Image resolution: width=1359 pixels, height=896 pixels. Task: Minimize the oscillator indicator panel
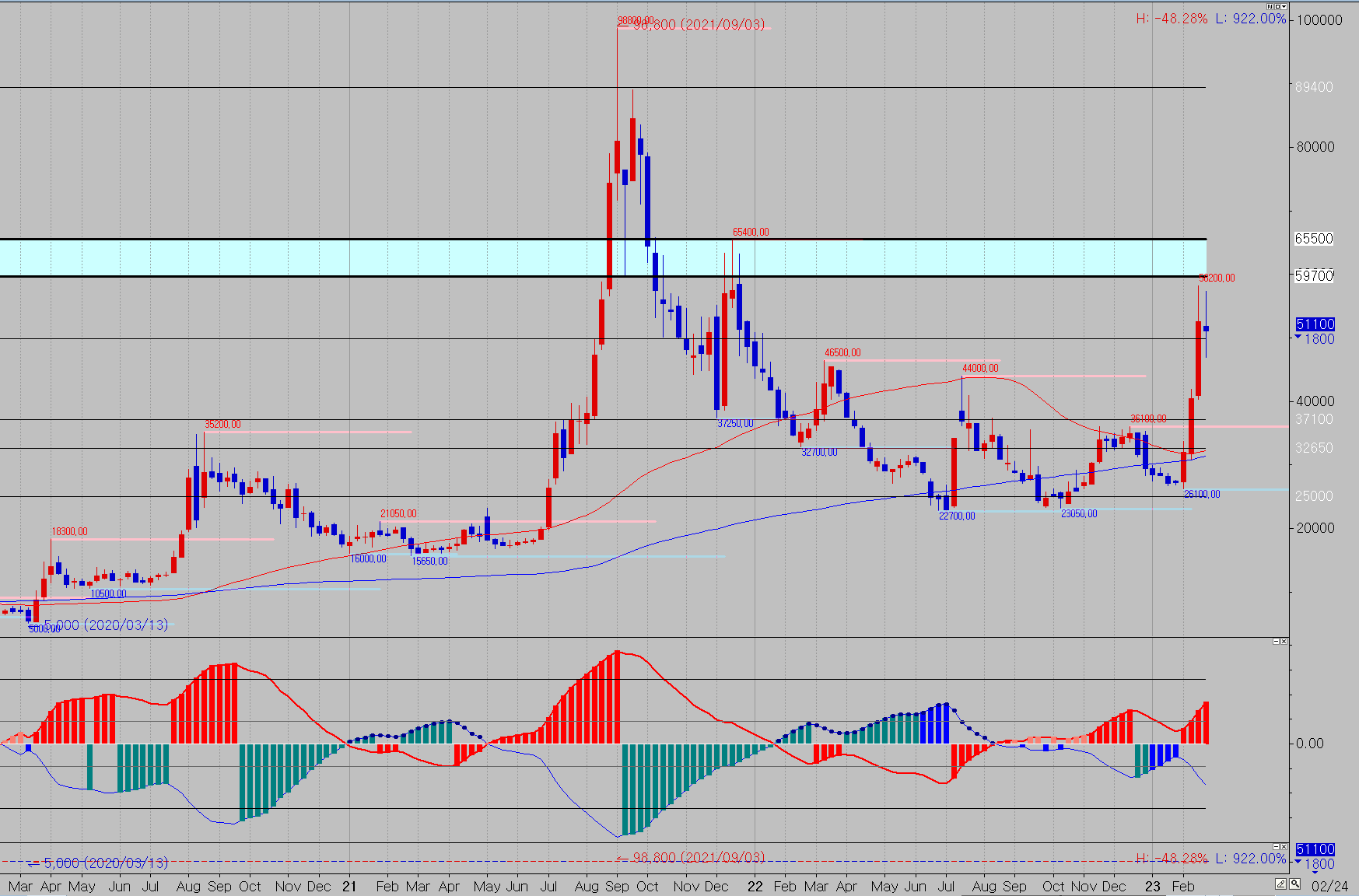pyautogui.click(x=1276, y=642)
